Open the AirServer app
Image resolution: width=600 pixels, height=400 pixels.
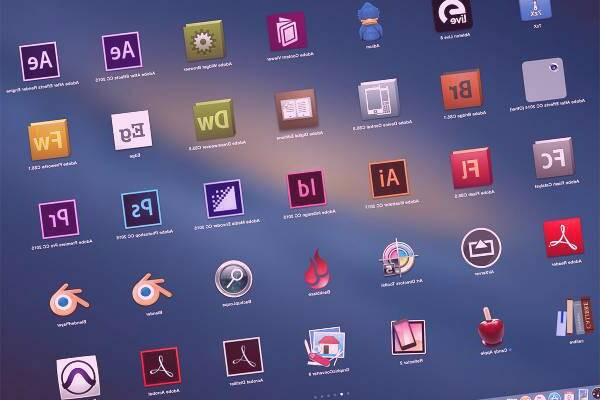[479, 246]
